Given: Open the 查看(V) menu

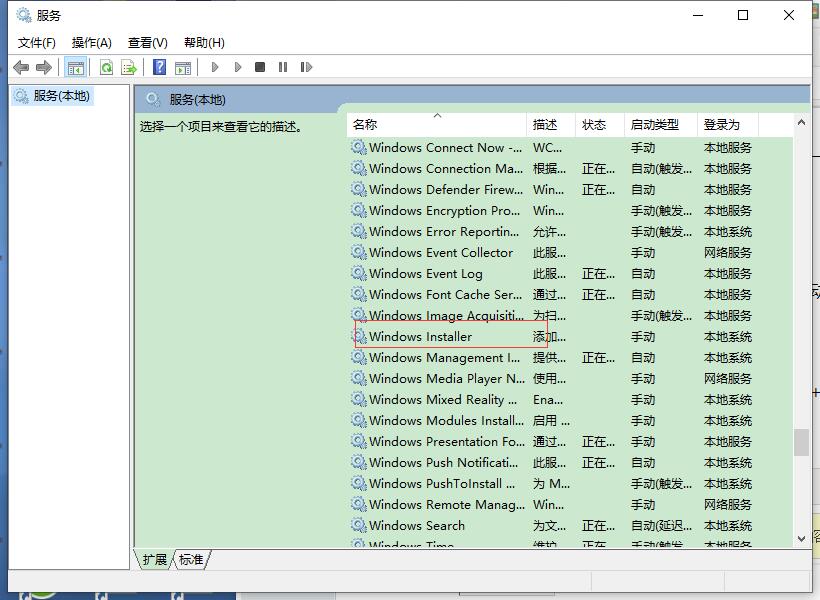Looking at the screenshot, I should (148, 42).
